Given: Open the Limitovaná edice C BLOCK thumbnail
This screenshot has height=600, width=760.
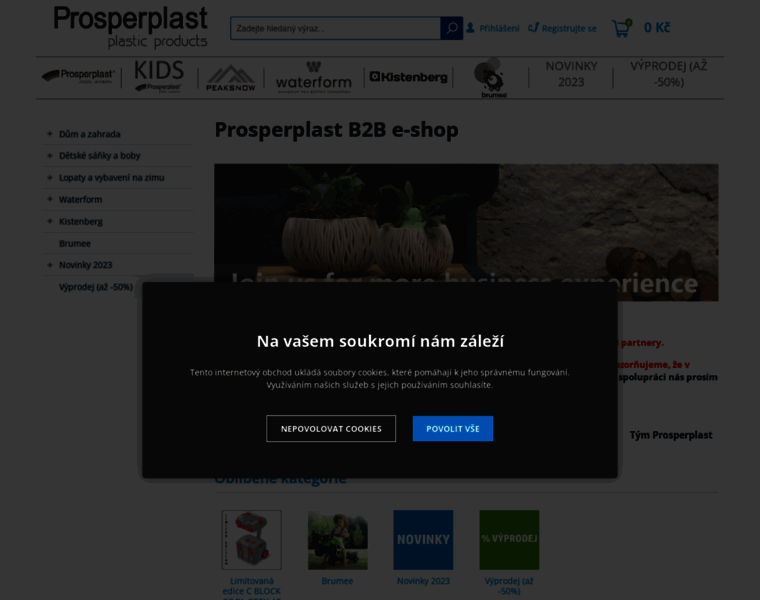Looking at the screenshot, I should pos(252,539).
